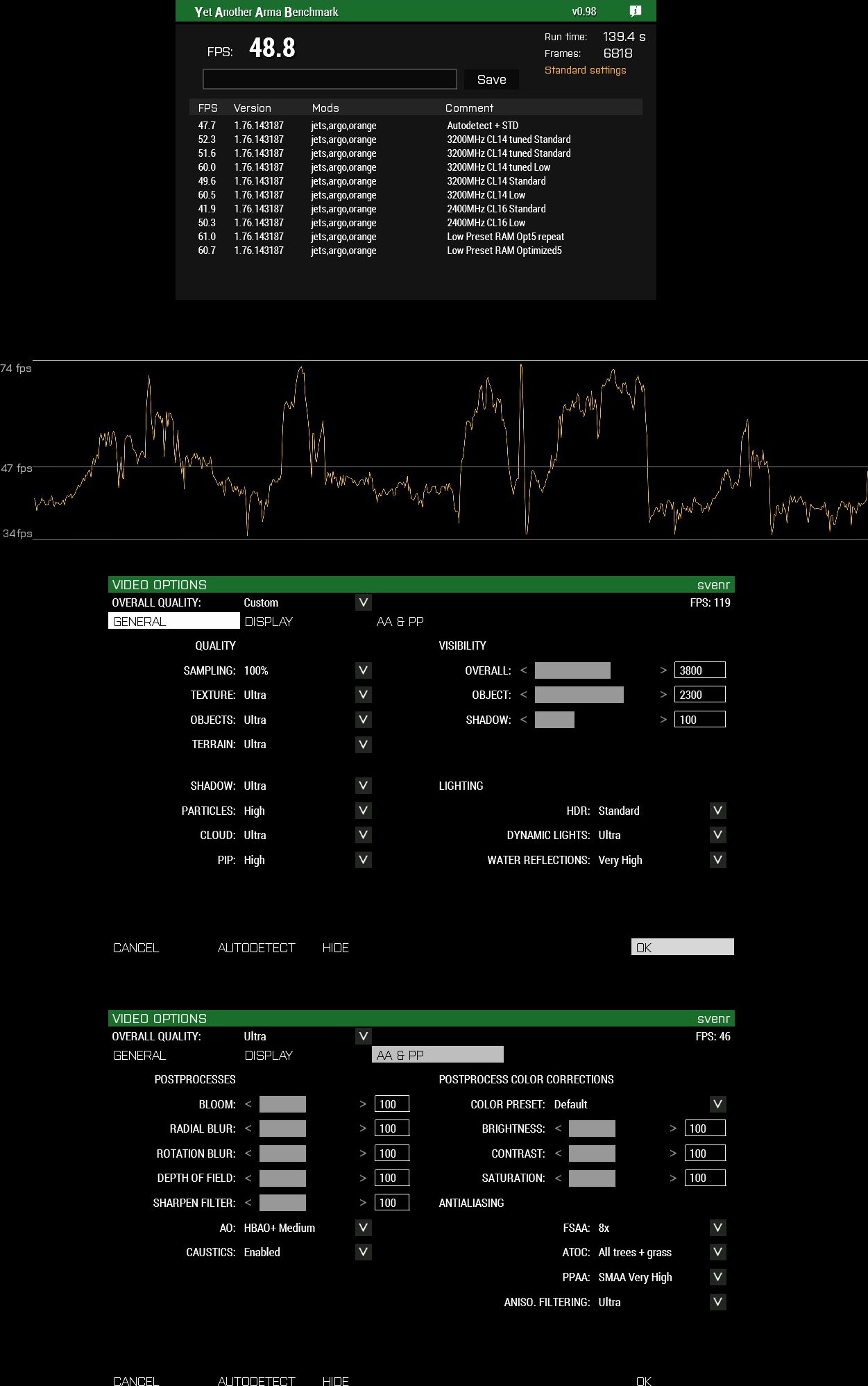Click benchmark row '2400MHz CL16 Standard'
The image size is (868, 1386).
416,209
